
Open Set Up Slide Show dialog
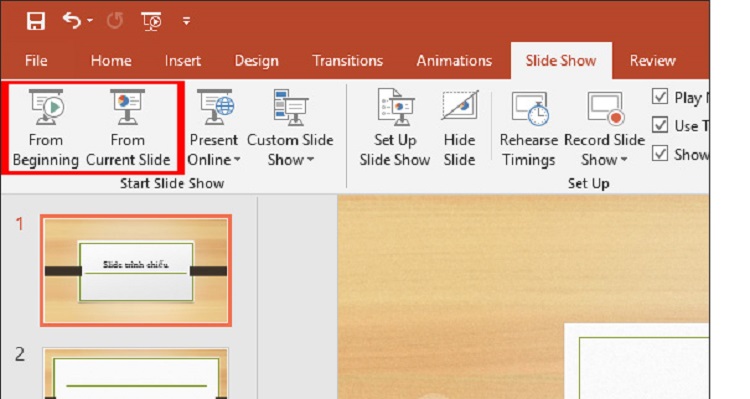395,128
